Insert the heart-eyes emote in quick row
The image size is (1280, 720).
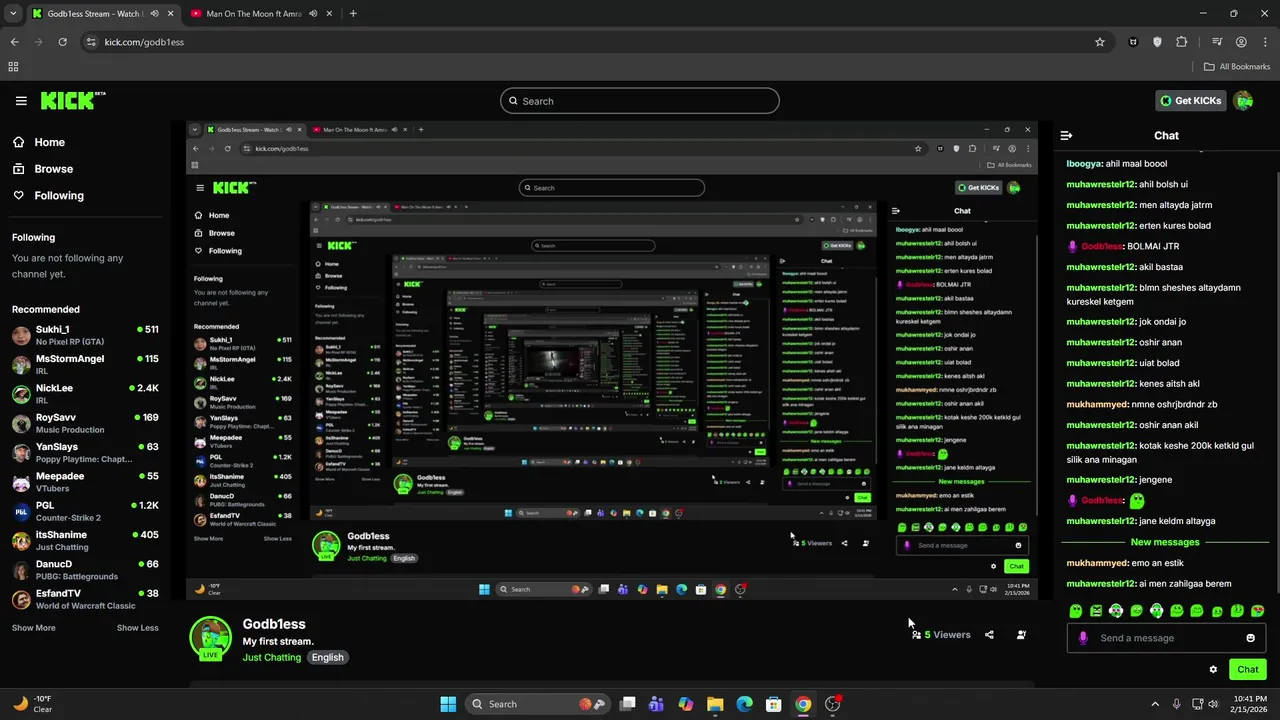tap(1257, 611)
